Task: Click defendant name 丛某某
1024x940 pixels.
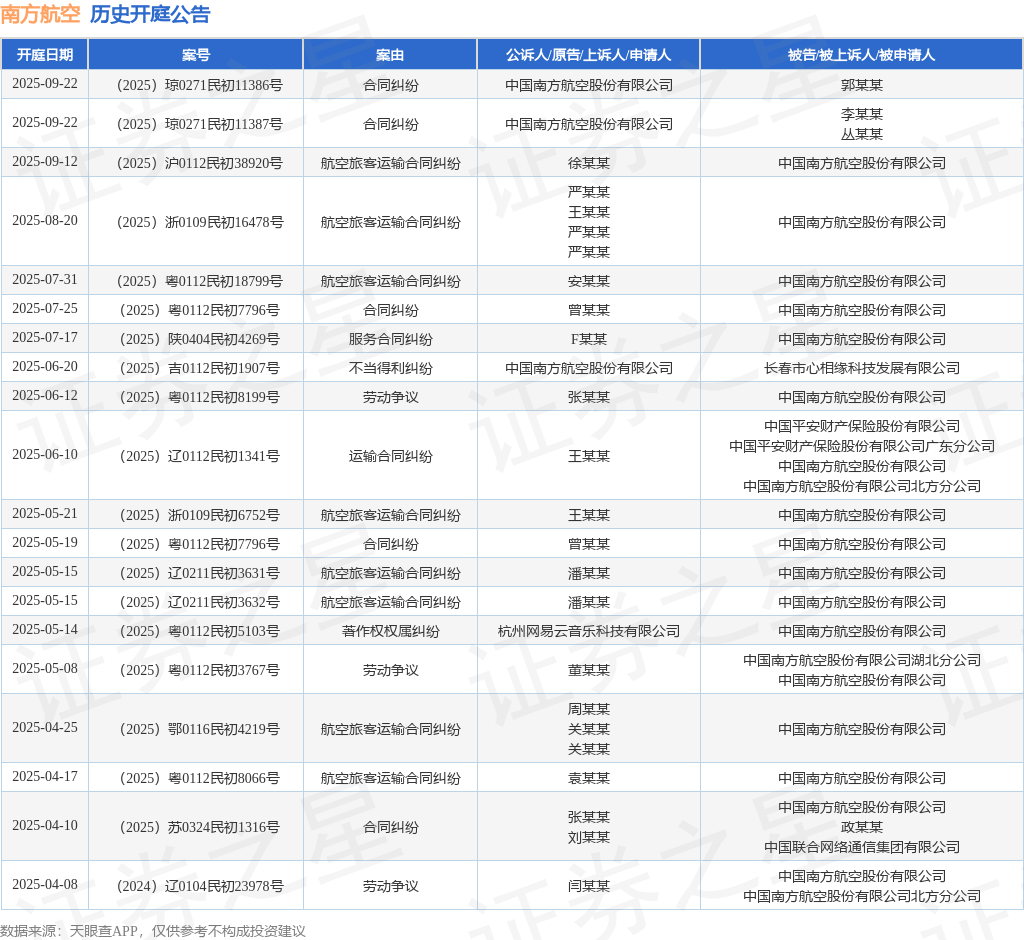Action: click(x=861, y=134)
